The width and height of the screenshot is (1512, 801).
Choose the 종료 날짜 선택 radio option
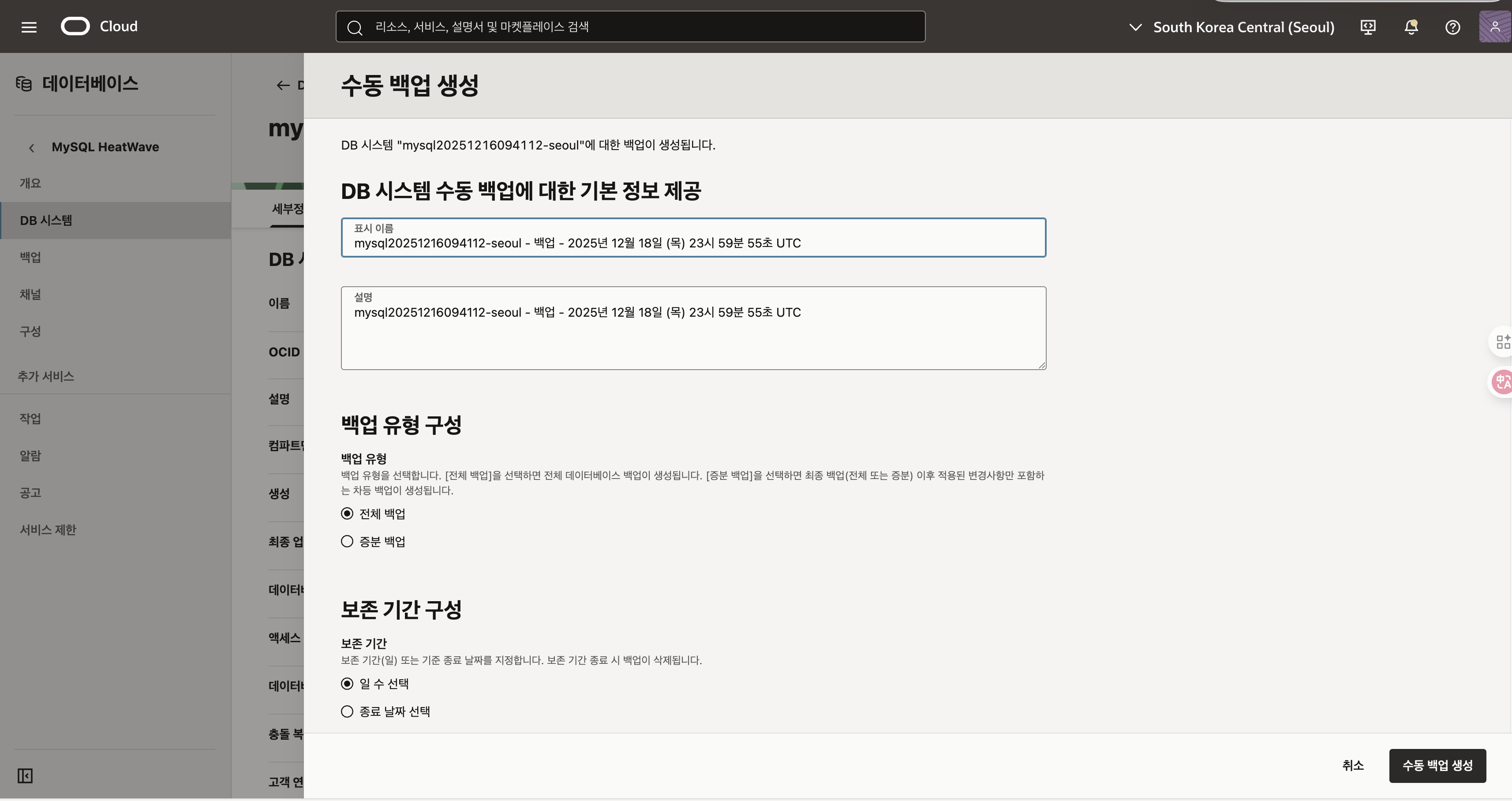[x=347, y=711]
